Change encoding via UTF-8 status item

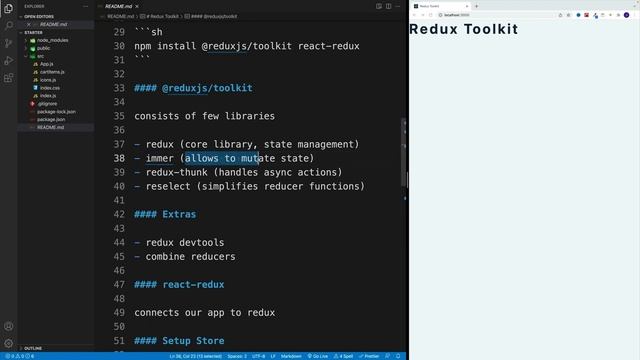[x=258, y=356]
